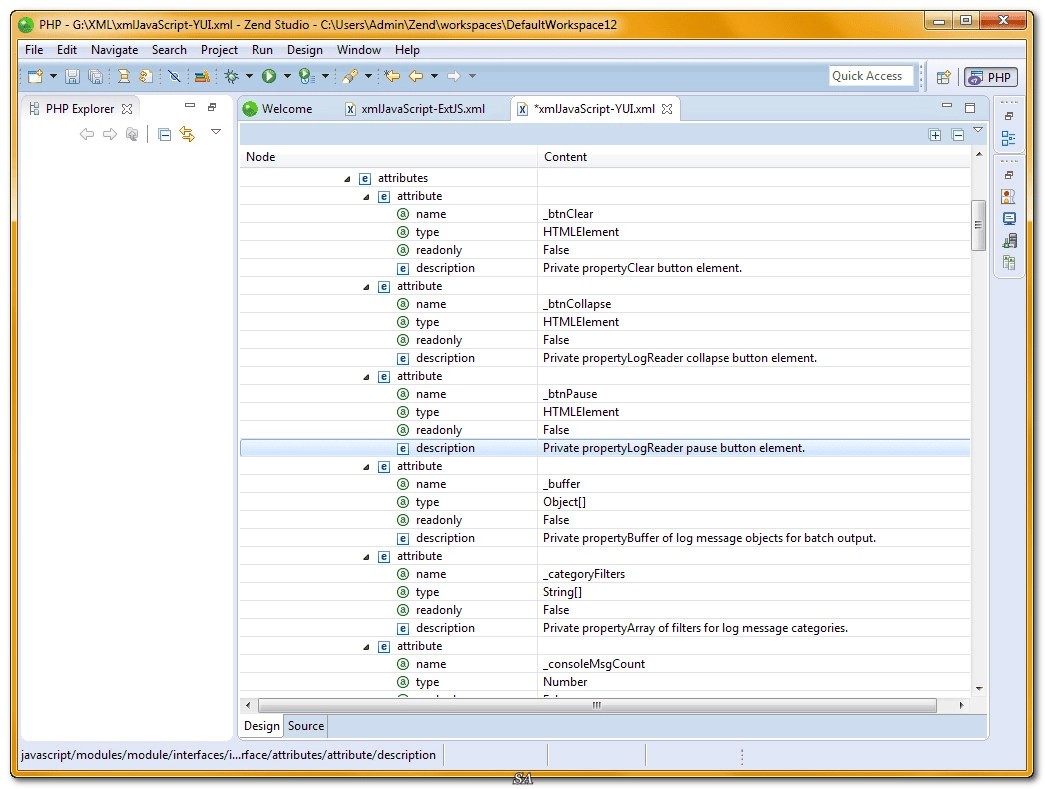Go to last edit location icon
This screenshot has width=1045, height=789.
coord(392,77)
